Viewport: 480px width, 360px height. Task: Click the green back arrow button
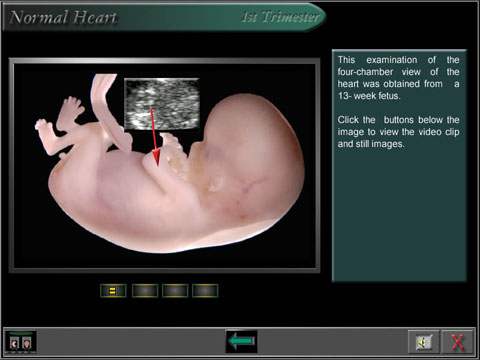pos(241,341)
